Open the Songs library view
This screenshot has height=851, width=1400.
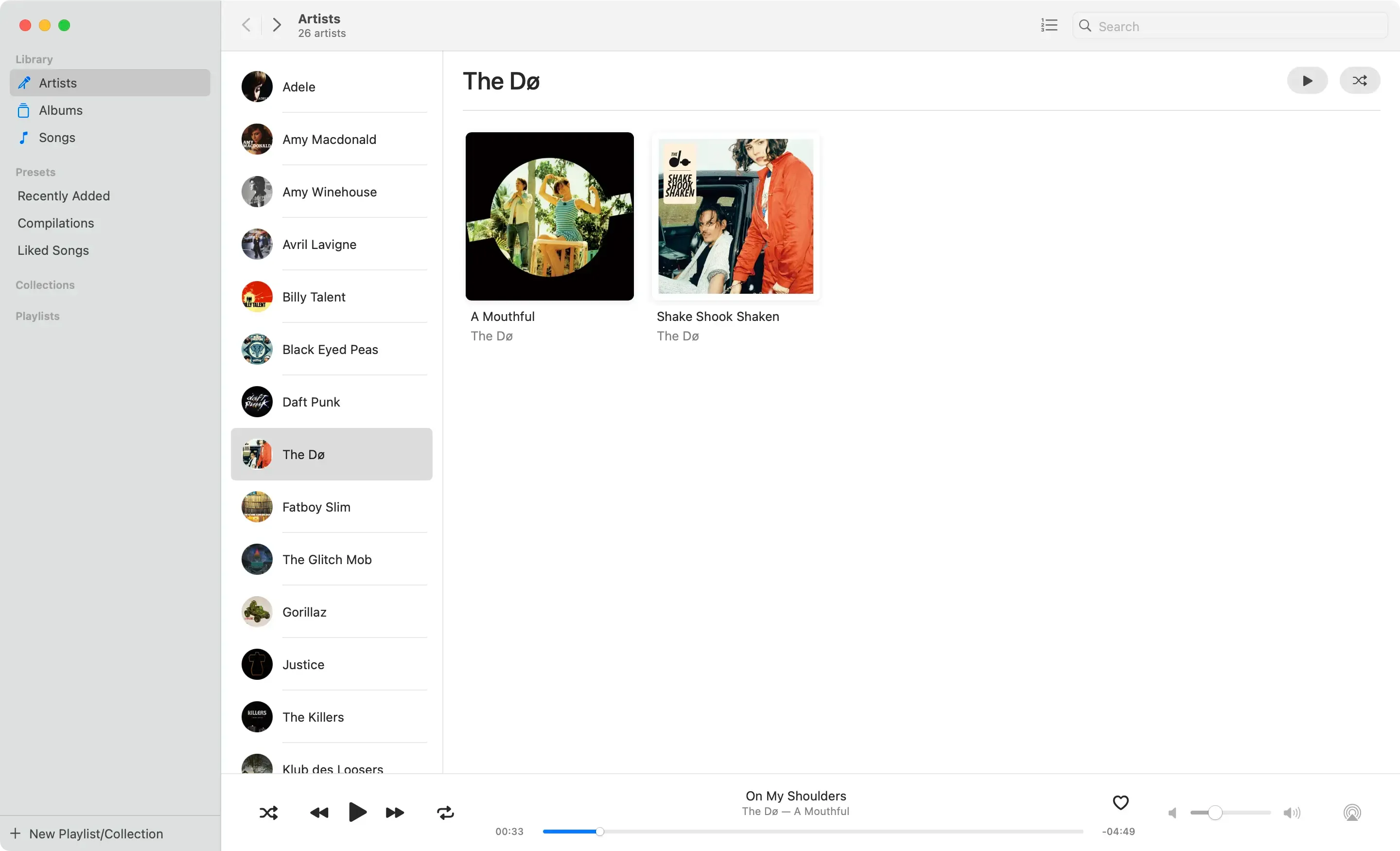pyautogui.click(x=56, y=138)
